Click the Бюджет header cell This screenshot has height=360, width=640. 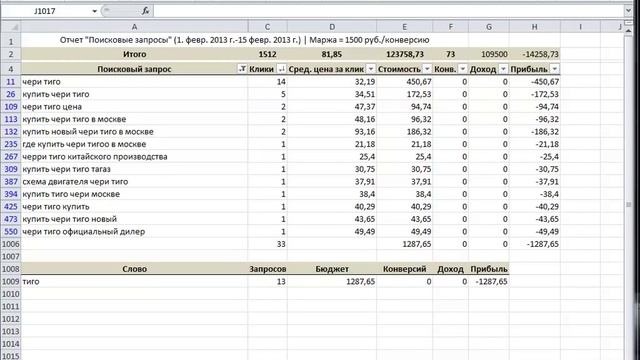tap(332, 269)
